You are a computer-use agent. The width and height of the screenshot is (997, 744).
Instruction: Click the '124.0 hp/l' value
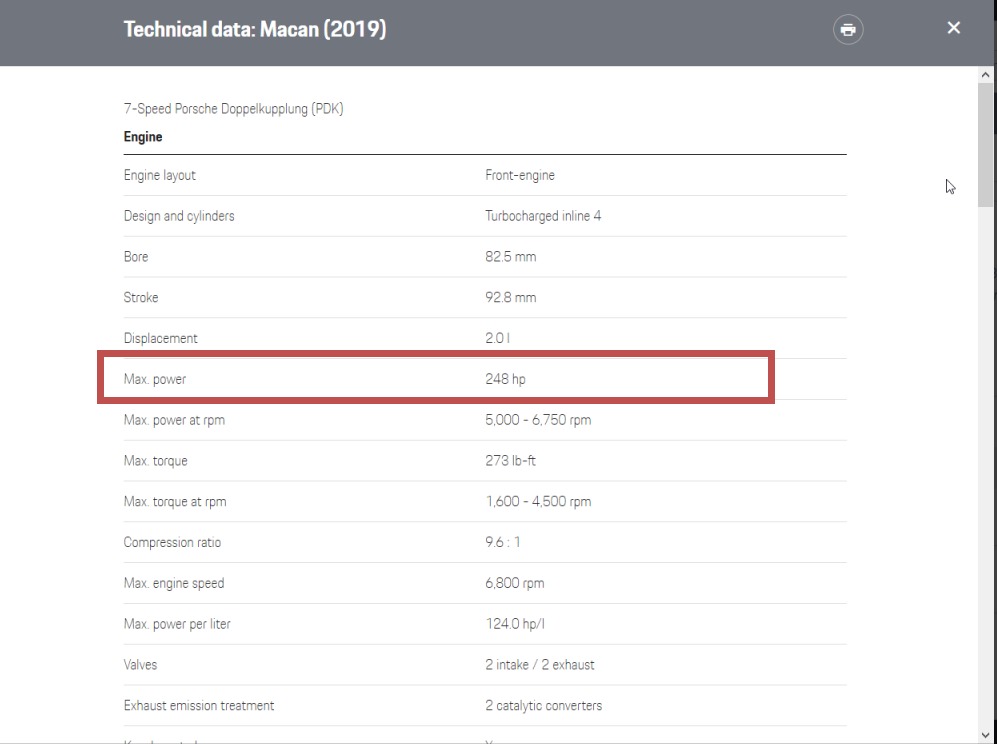pos(514,624)
